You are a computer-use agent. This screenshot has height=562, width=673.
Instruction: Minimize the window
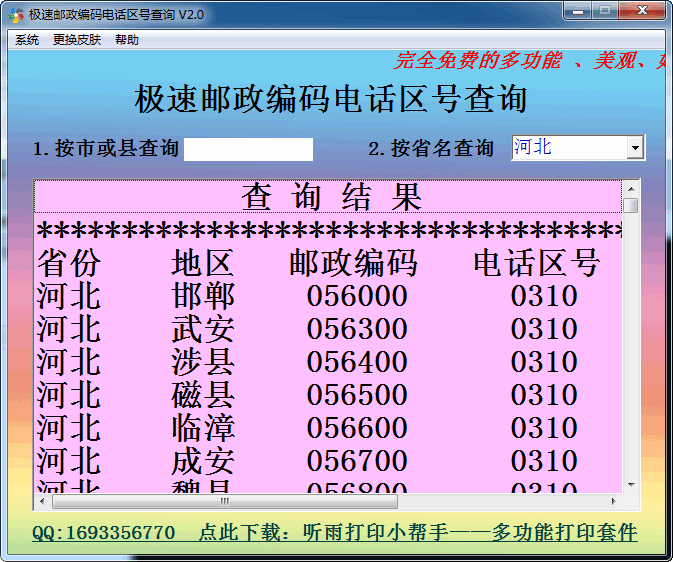click(x=578, y=10)
